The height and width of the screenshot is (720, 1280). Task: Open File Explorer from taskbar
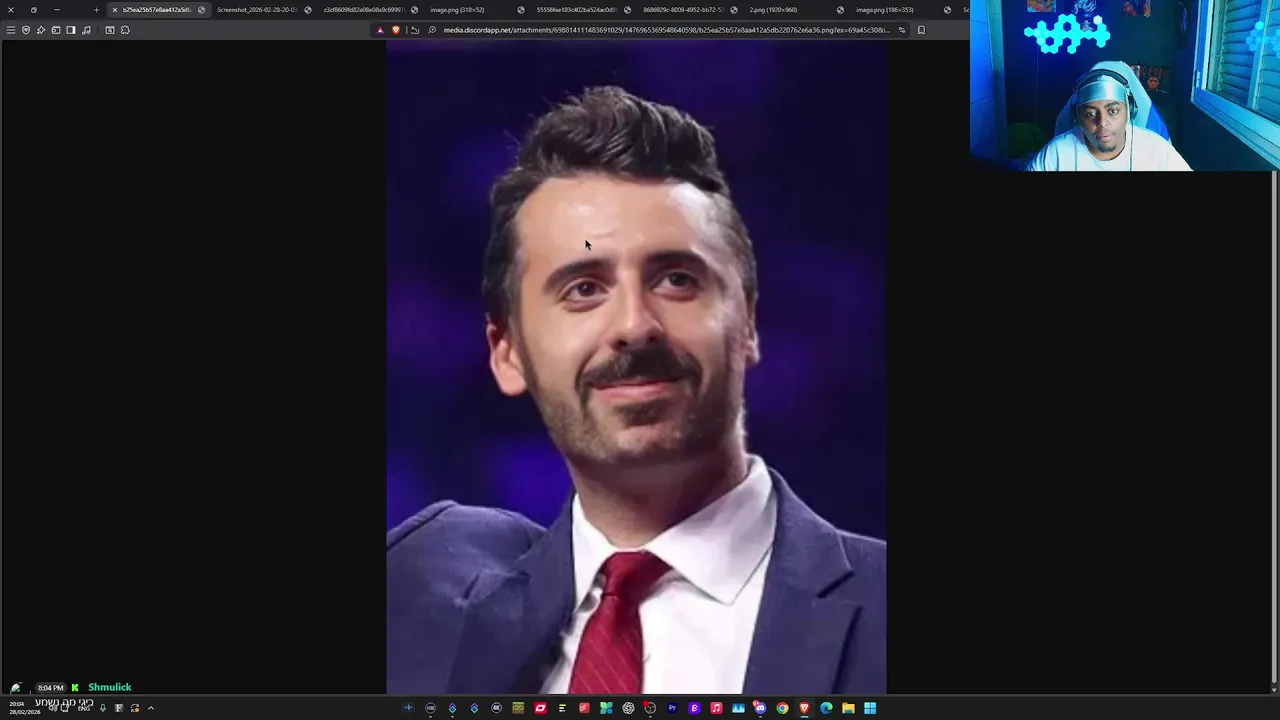point(848,708)
